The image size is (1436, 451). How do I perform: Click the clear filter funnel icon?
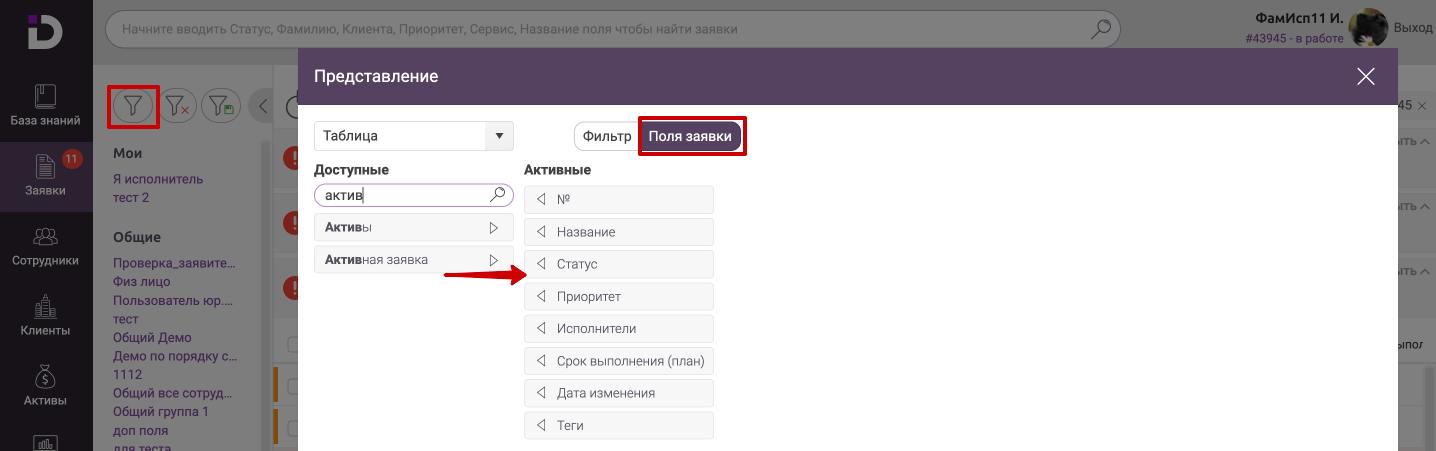coord(178,105)
